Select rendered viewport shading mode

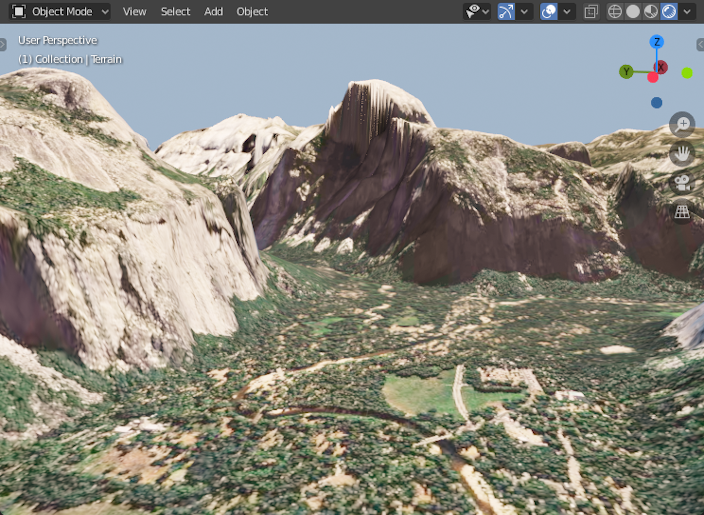pos(669,12)
